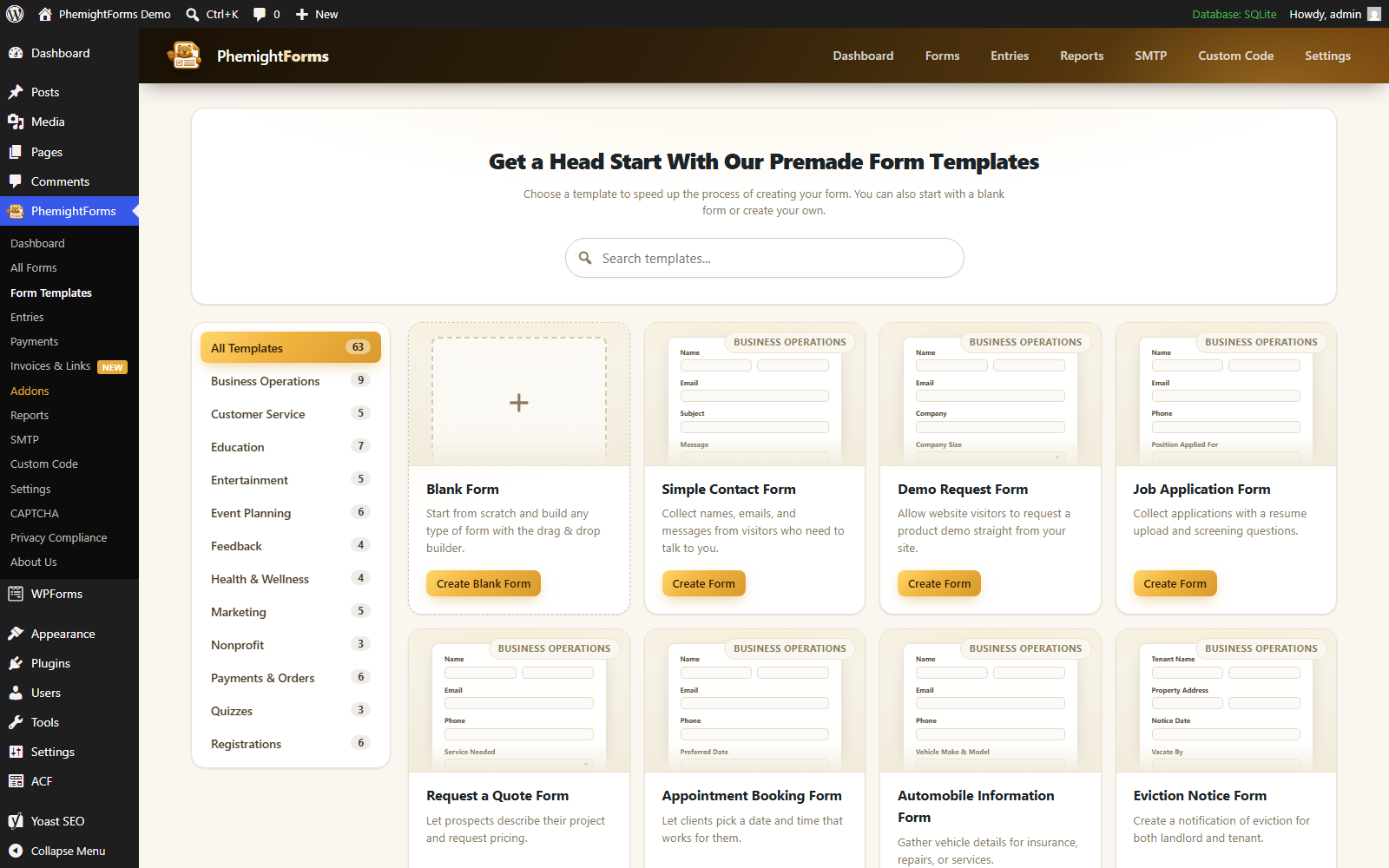Click Request a Quote Form preview thumbnail
The width and height of the screenshot is (1389, 868).
(x=519, y=701)
